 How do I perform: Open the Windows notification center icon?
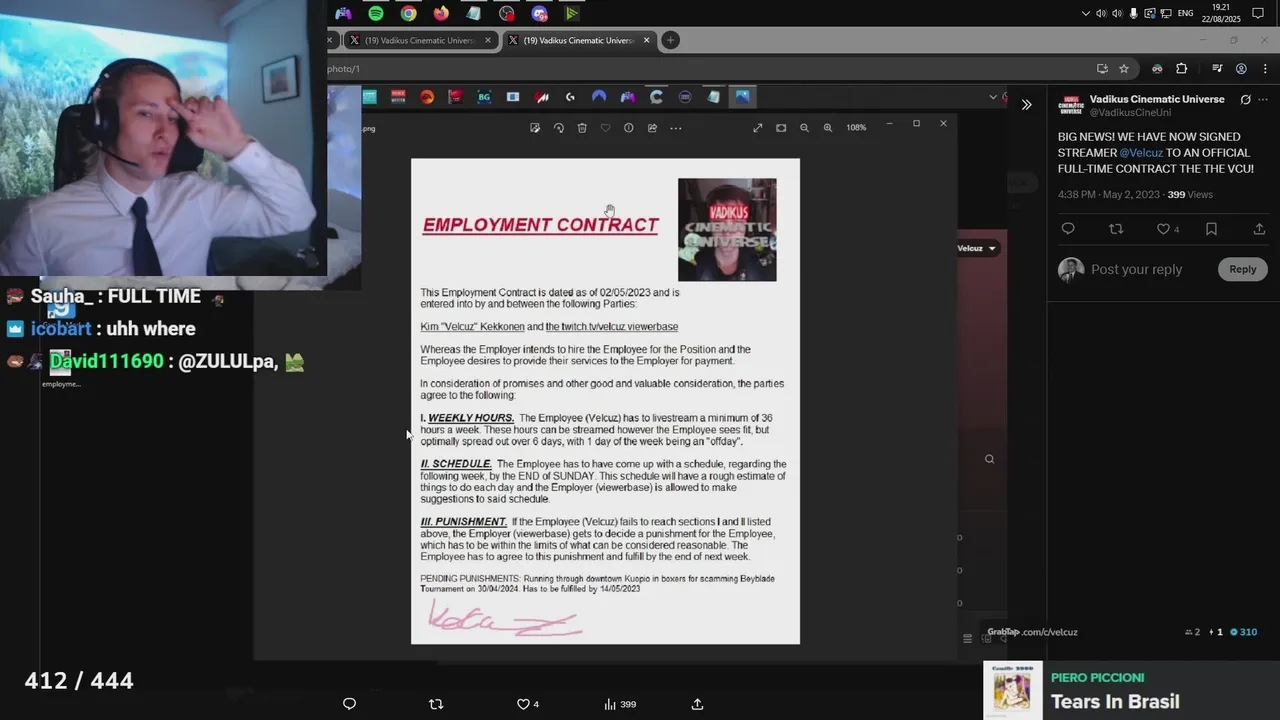[1258, 13]
